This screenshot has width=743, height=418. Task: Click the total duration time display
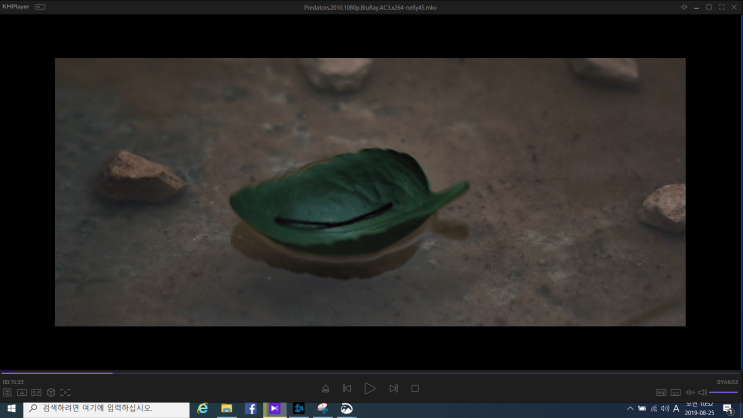click(727, 382)
